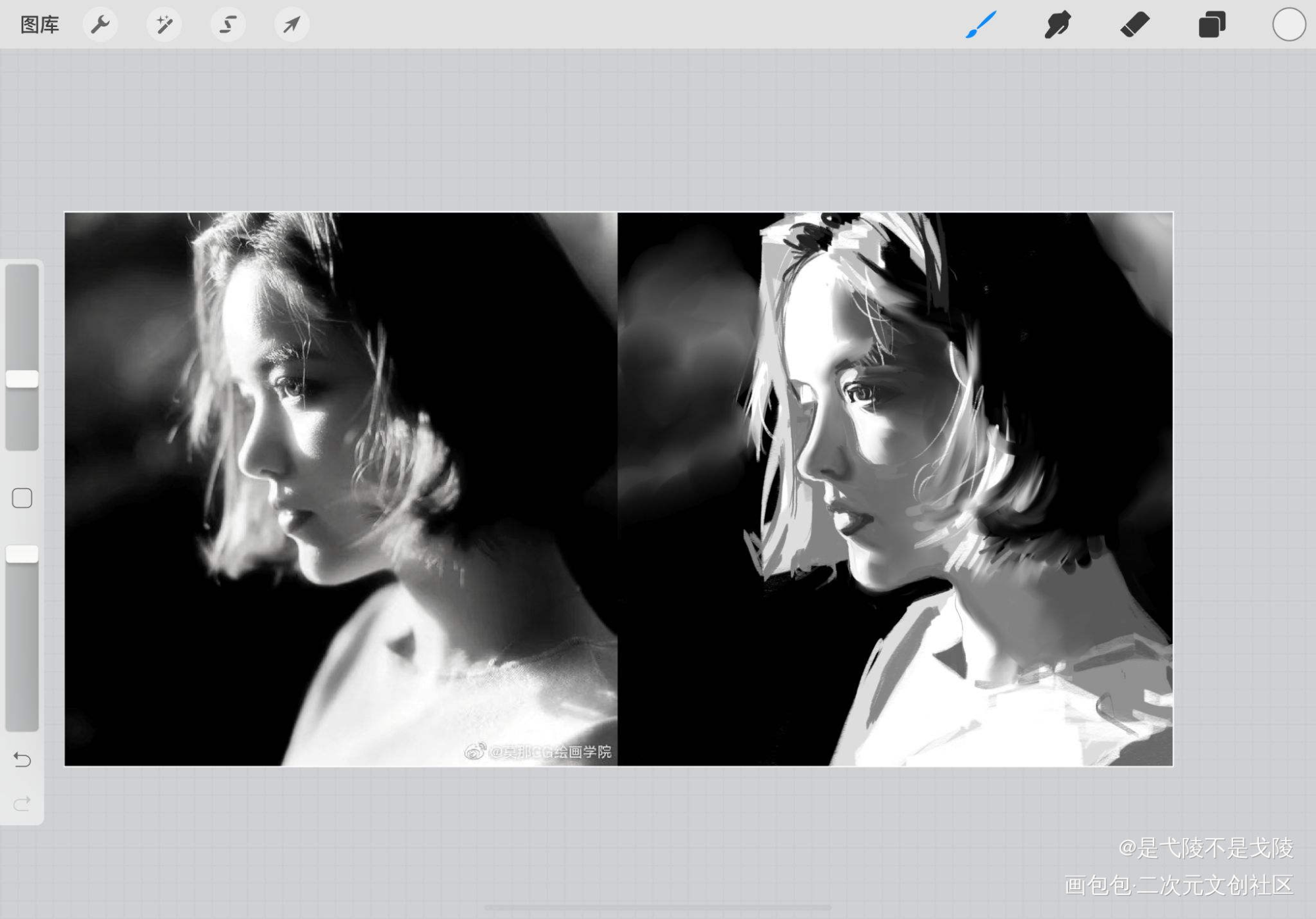Image resolution: width=1316 pixels, height=919 pixels.
Task: Open the Actions wrench menu
Action: click(100, 25)
